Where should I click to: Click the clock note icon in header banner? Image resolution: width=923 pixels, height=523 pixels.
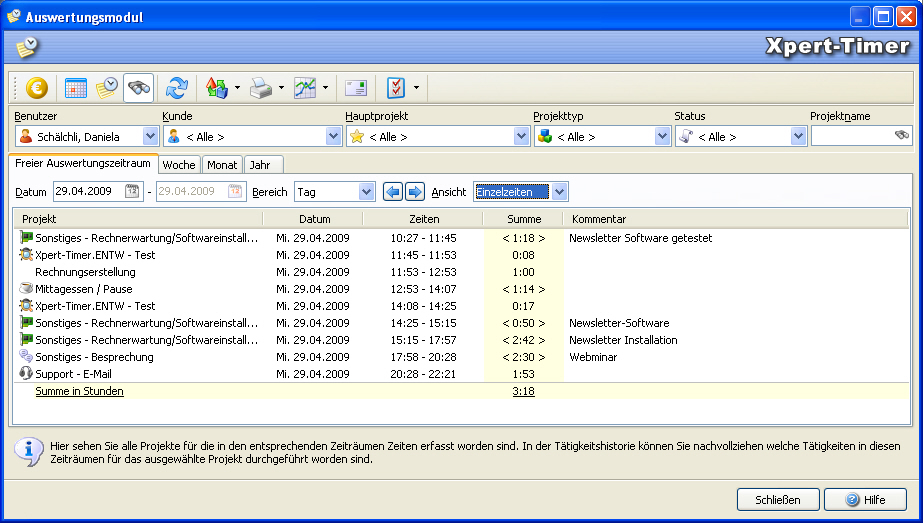click(x=27, y=47)
